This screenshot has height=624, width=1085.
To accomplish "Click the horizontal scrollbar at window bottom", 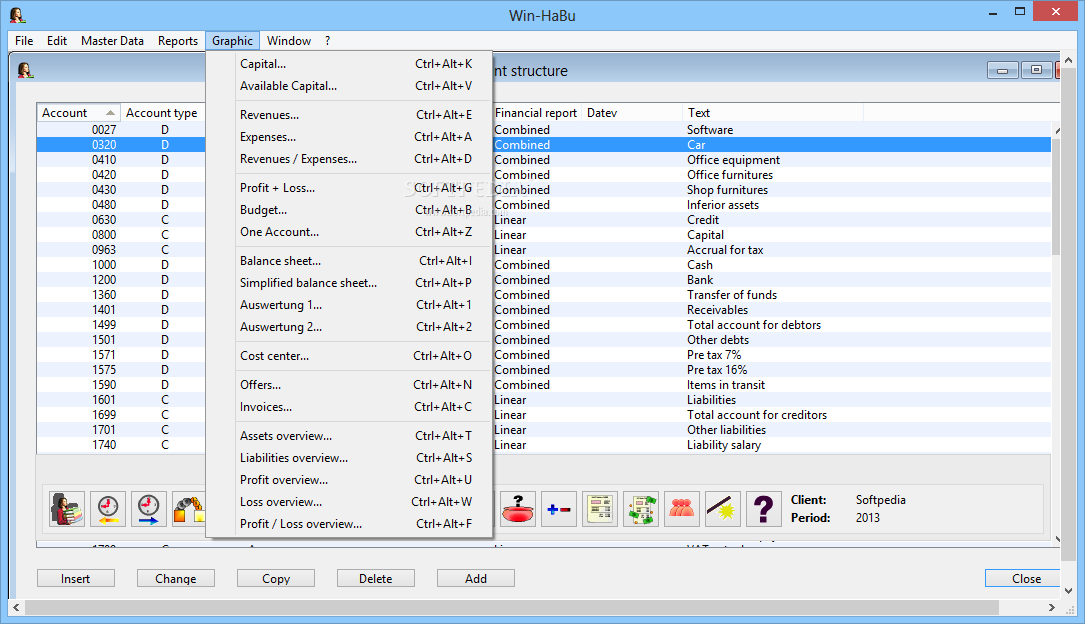I will 512,607.
